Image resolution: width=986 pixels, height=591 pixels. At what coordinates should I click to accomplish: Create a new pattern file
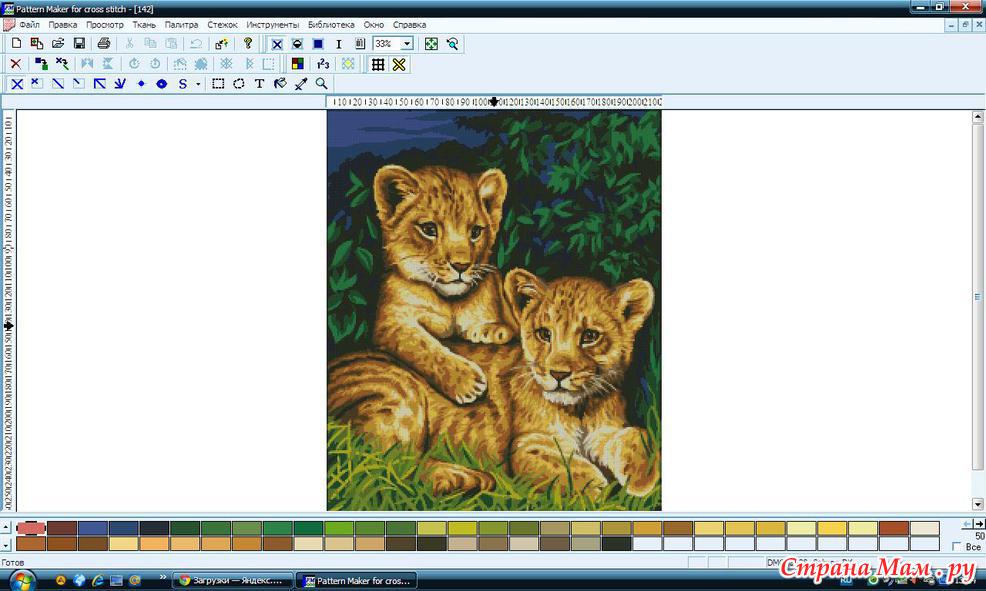pos(16,43)
